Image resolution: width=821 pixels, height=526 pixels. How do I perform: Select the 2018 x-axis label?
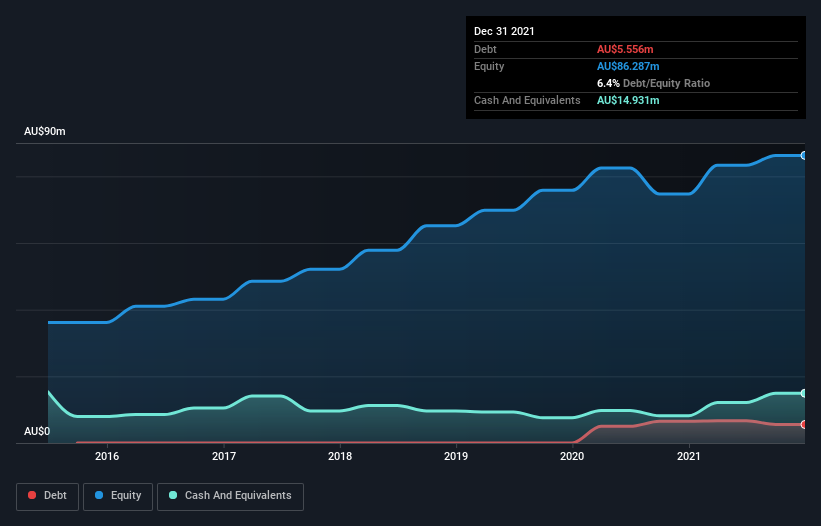pos(340,456)
